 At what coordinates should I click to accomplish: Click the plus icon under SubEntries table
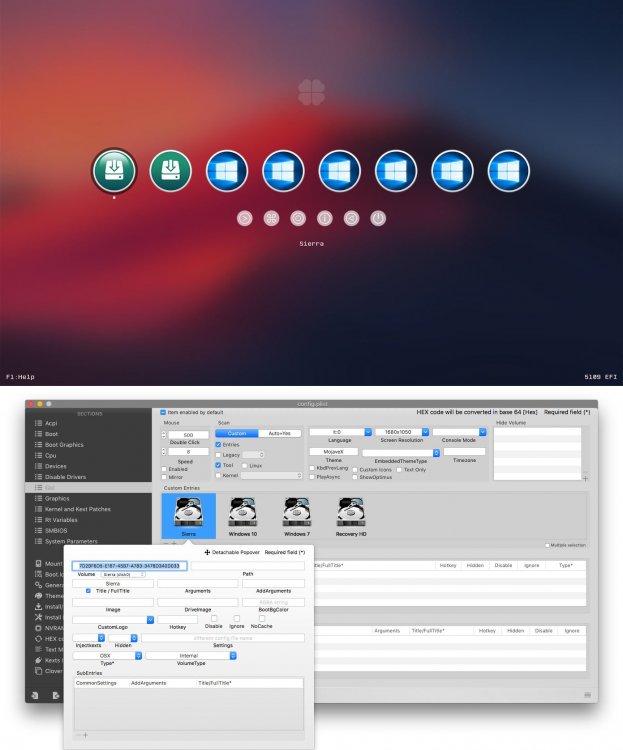point(86,735)
